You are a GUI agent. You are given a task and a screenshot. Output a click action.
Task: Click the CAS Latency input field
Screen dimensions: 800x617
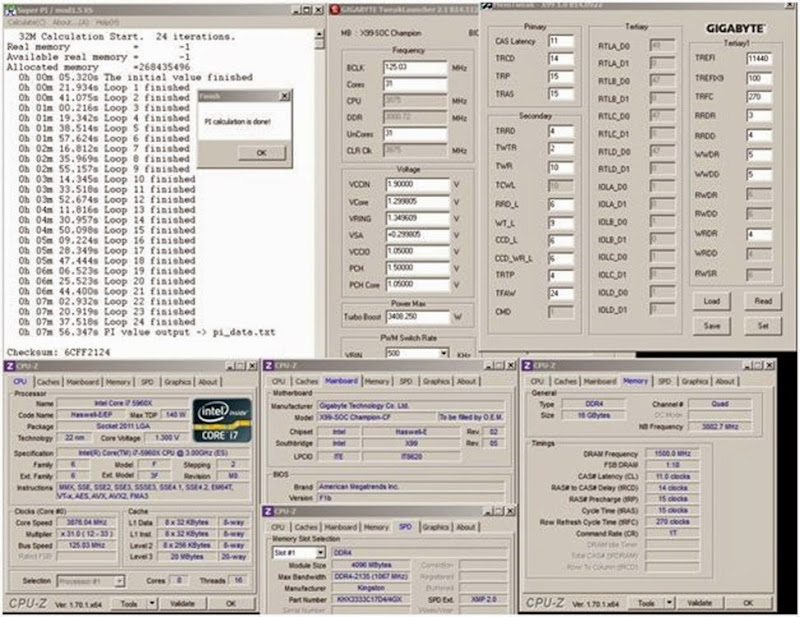point(560,40)
